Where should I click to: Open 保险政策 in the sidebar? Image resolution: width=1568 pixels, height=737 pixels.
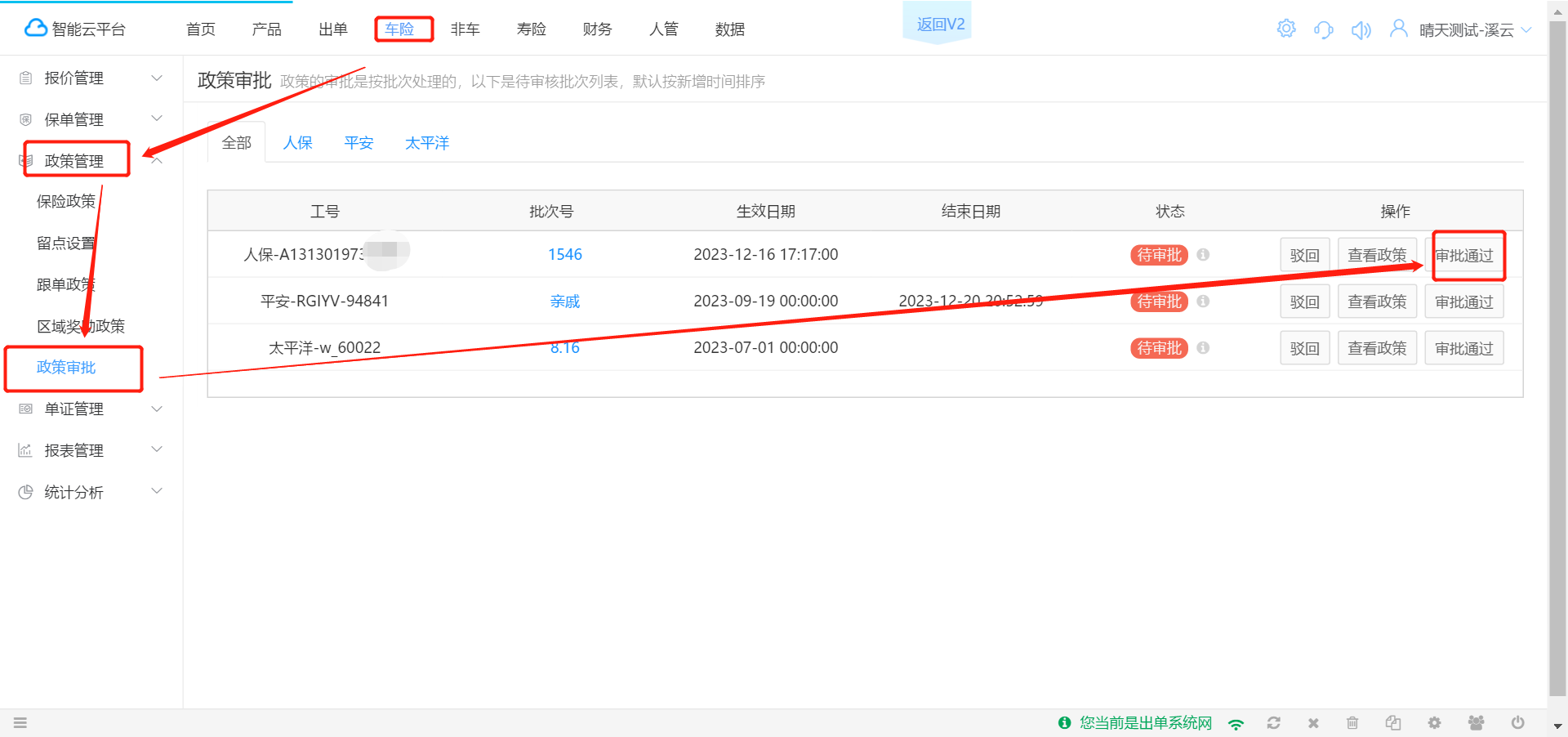click(x=66, y=201)
